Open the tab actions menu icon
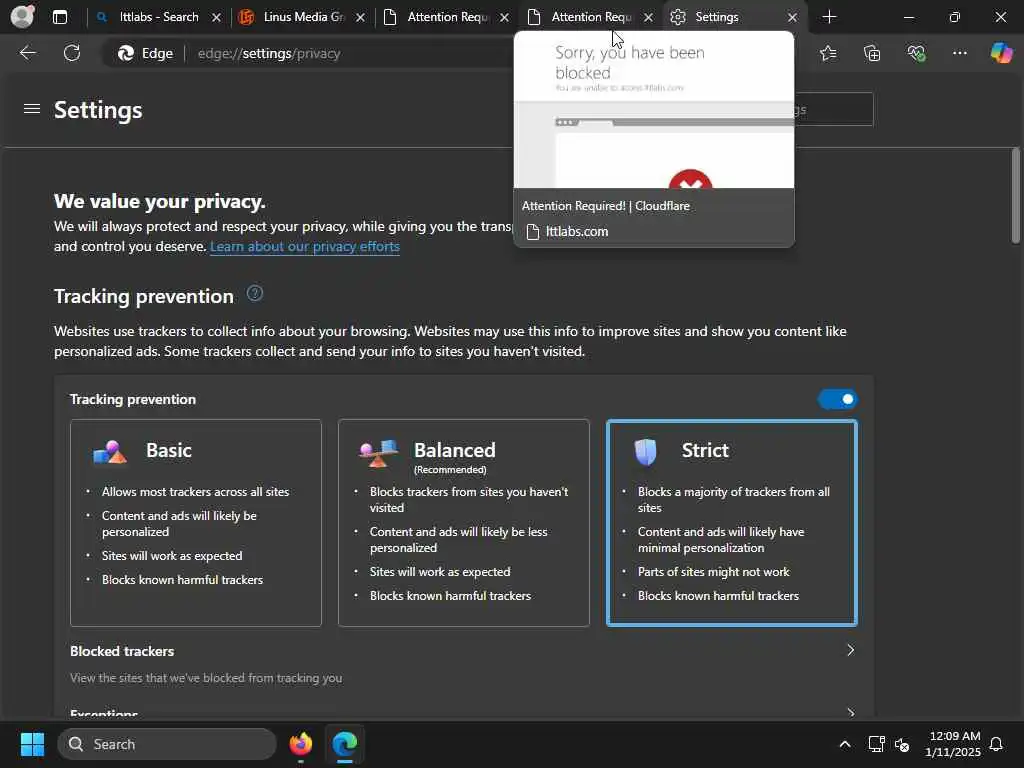This screenshot has width=1024, height=768. pos(59,17)
